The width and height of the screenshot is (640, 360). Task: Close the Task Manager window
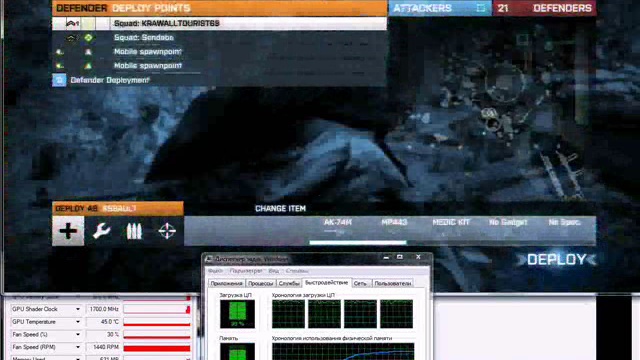pos(418,257)
